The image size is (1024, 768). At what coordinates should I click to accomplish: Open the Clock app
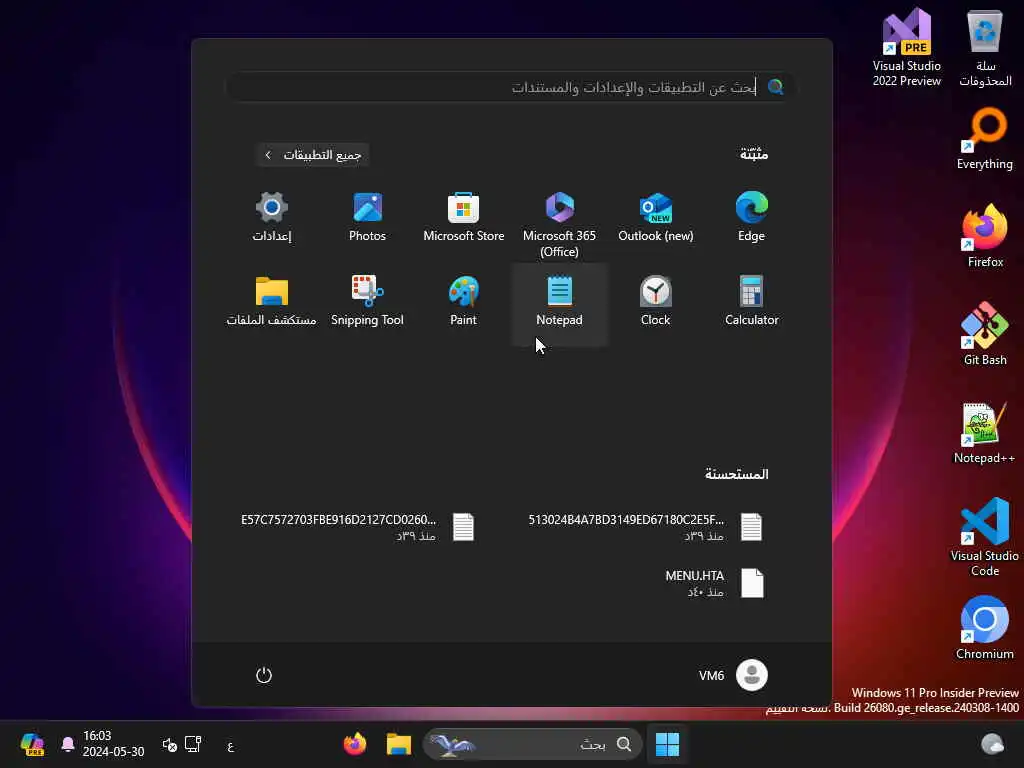point(656,302)
